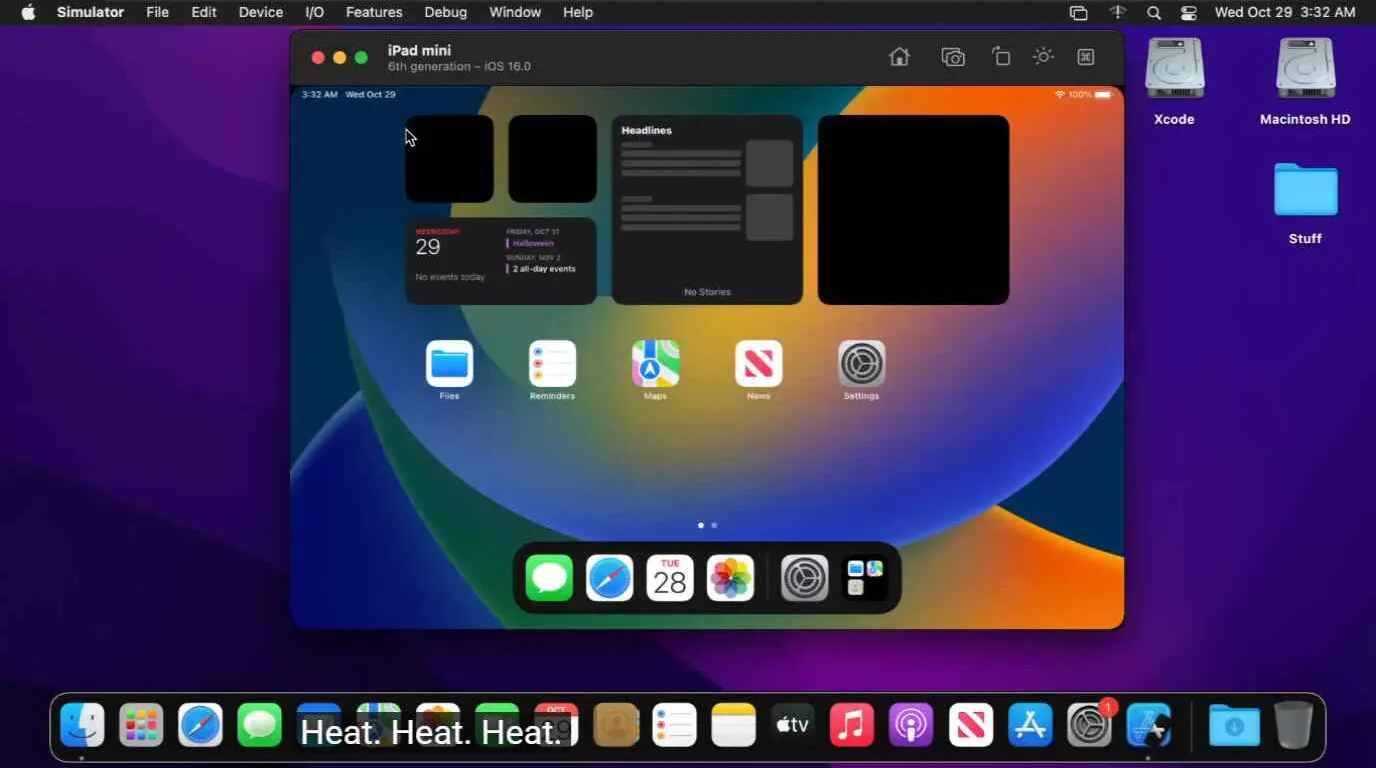Select Macintosh HD on the desktop
Screen dimensions: 1376x768
pos(1305,70)
